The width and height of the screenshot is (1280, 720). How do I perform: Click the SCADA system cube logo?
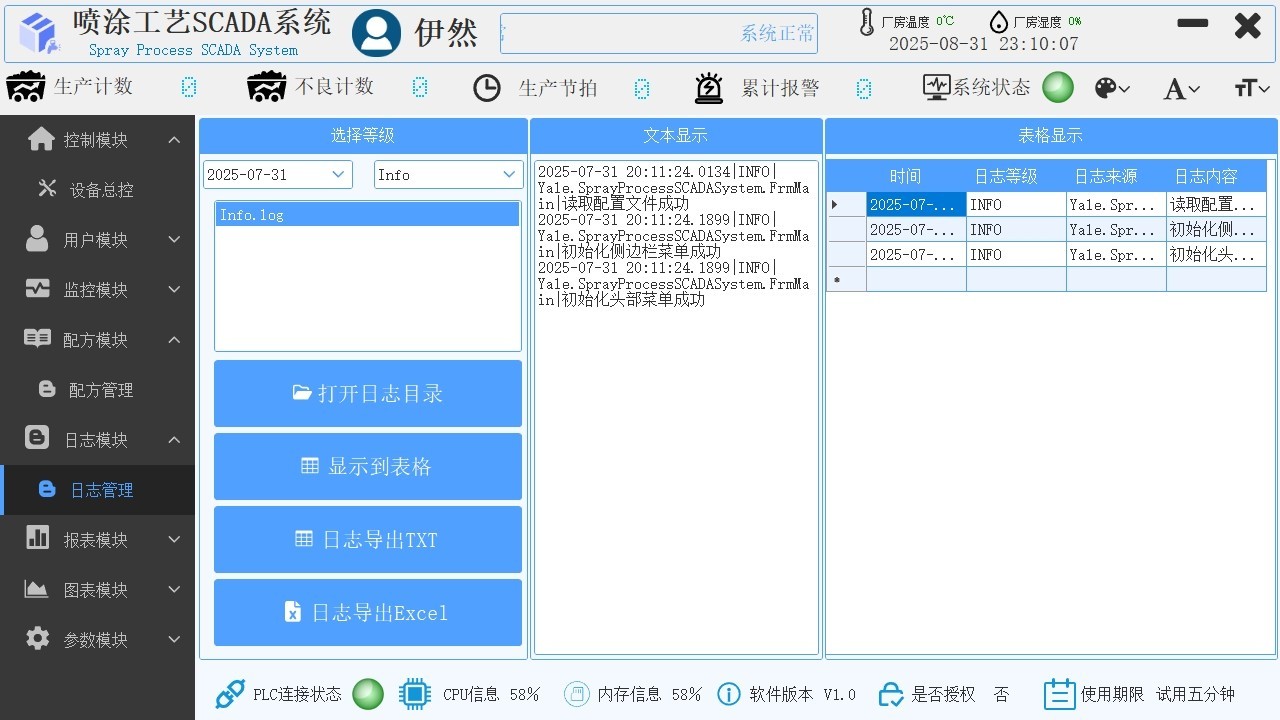pos(40,33)
